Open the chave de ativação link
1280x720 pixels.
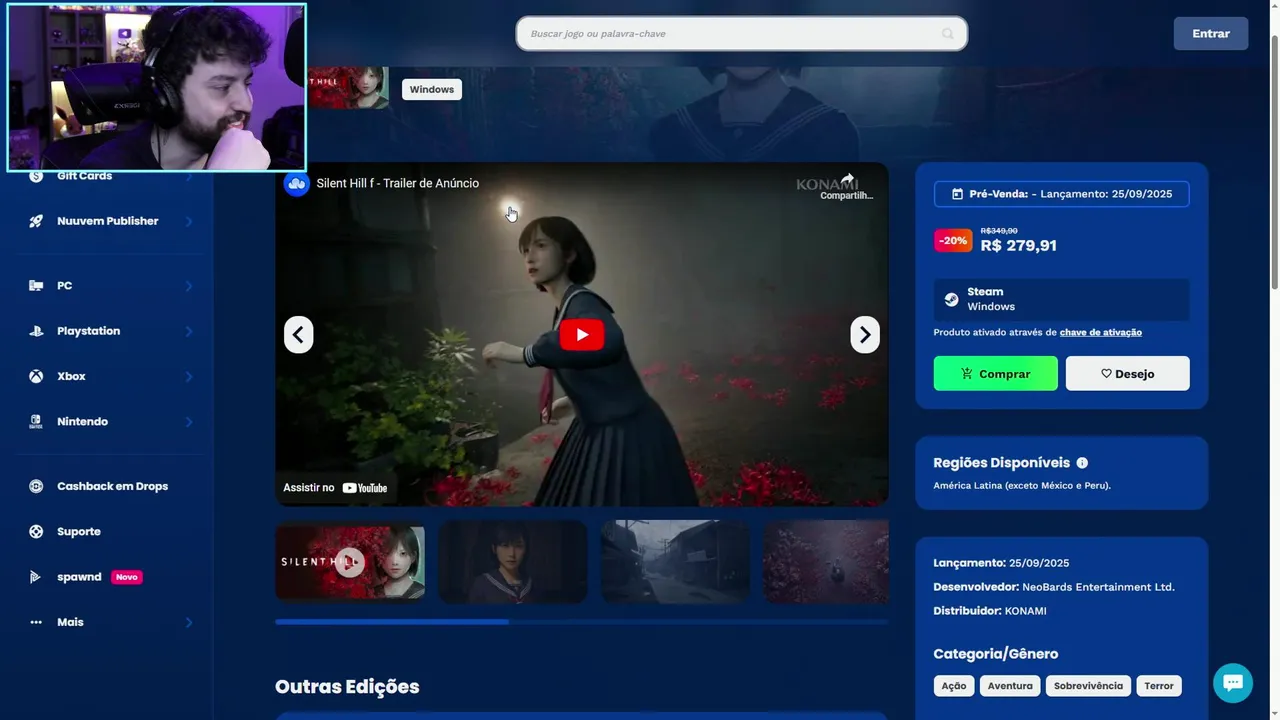1101,332
